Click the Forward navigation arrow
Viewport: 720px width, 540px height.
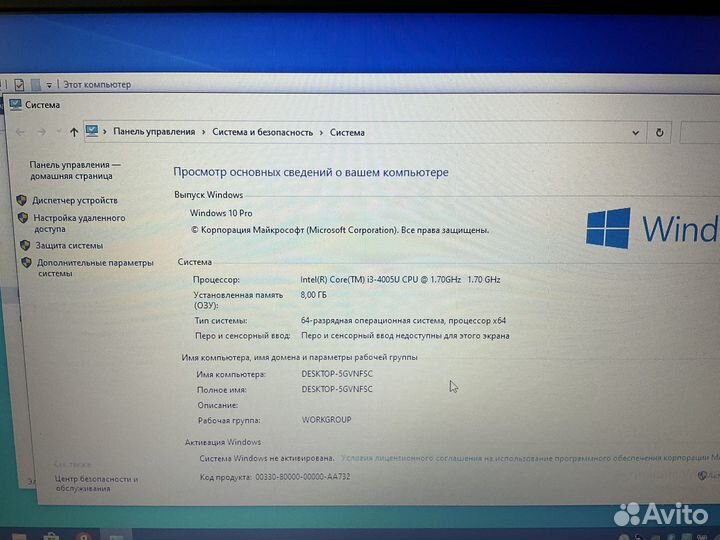[41, 132]
